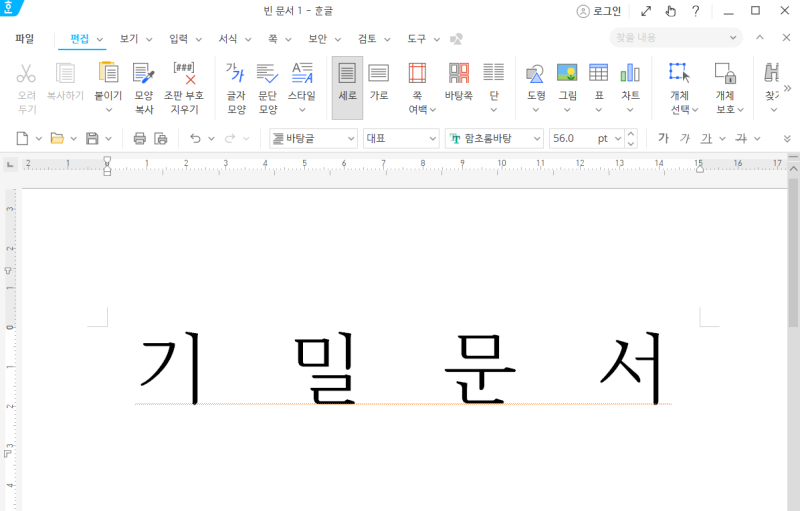Click the 바탕쪽 master page icon
Screen dimensions: 800x511
coord(459,73)
